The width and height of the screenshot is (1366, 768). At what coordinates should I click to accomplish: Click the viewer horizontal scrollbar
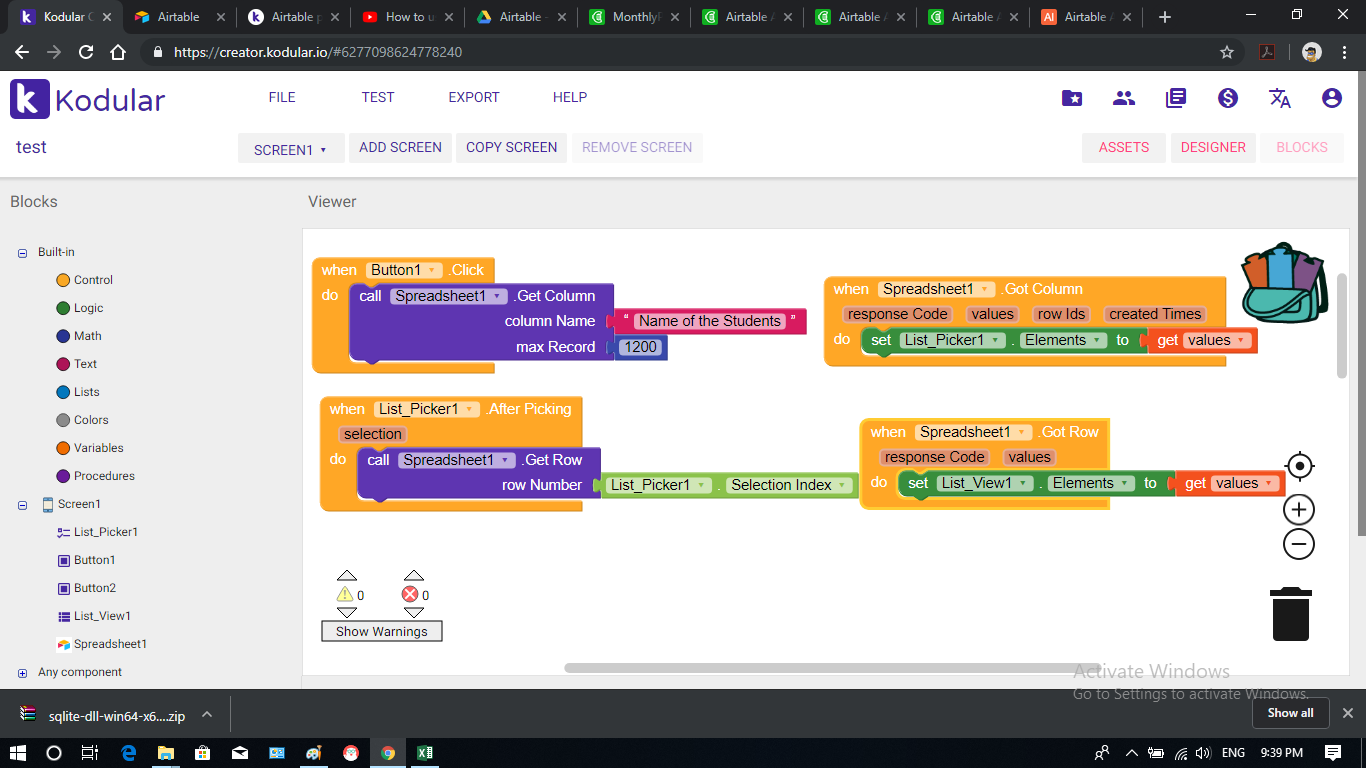click(x=832, y=667)
